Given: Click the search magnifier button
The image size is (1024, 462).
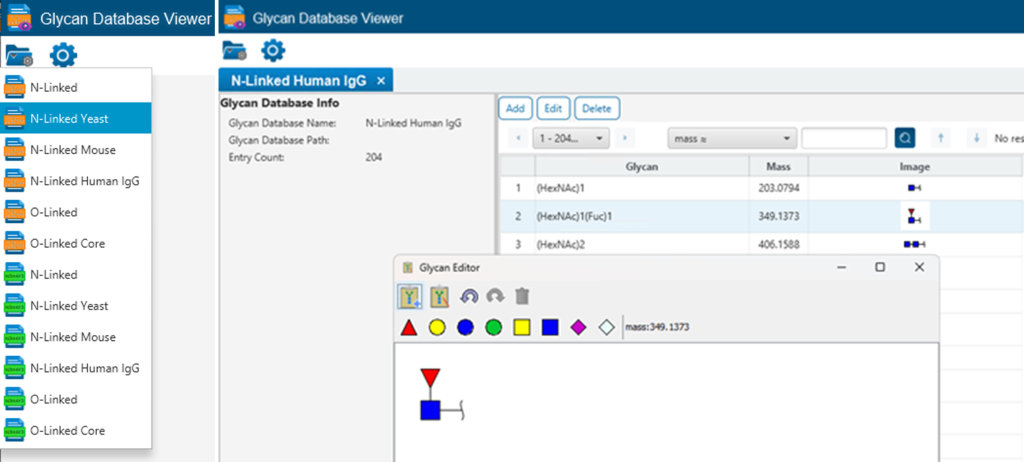Looking at the screenshot, I should 905,139.
